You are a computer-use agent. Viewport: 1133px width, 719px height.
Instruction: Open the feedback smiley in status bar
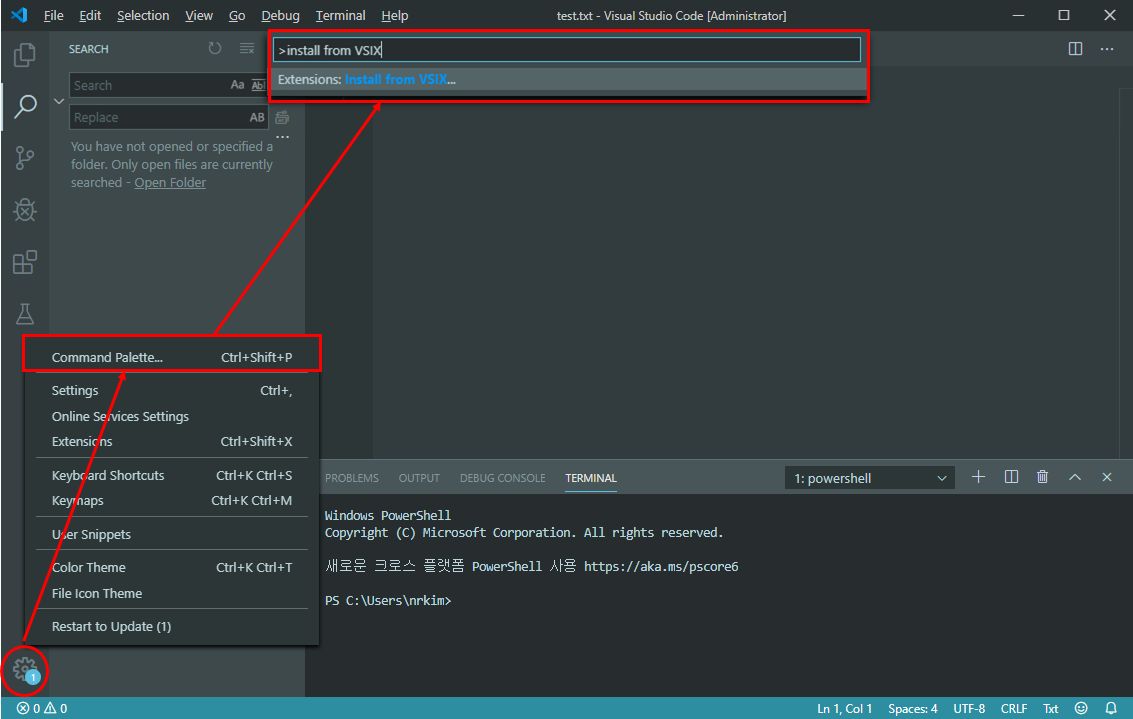pyautogui.click(x=1080, y=708)
